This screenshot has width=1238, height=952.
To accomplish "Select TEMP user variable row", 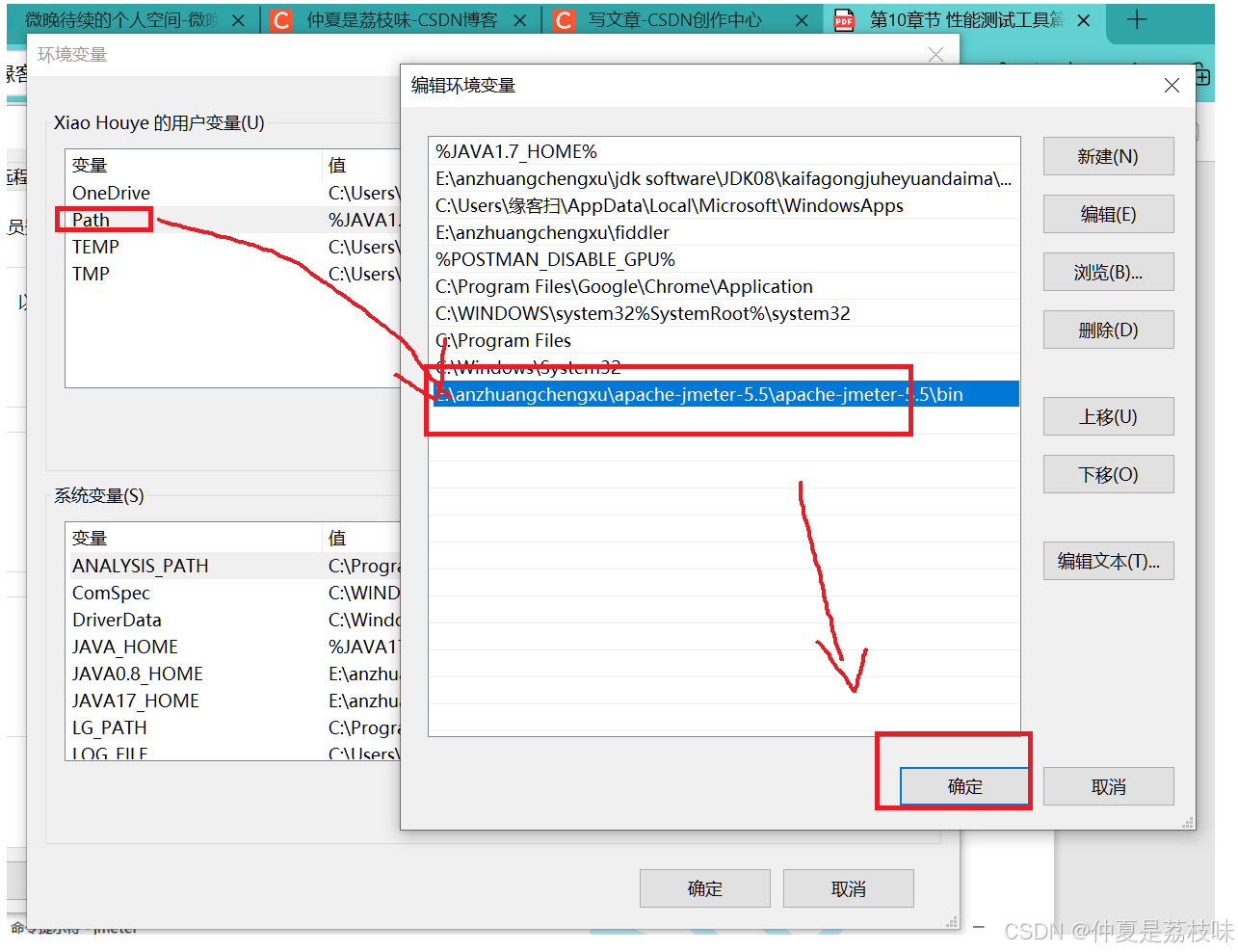I will pyautogui.click(x=233, y=247).
